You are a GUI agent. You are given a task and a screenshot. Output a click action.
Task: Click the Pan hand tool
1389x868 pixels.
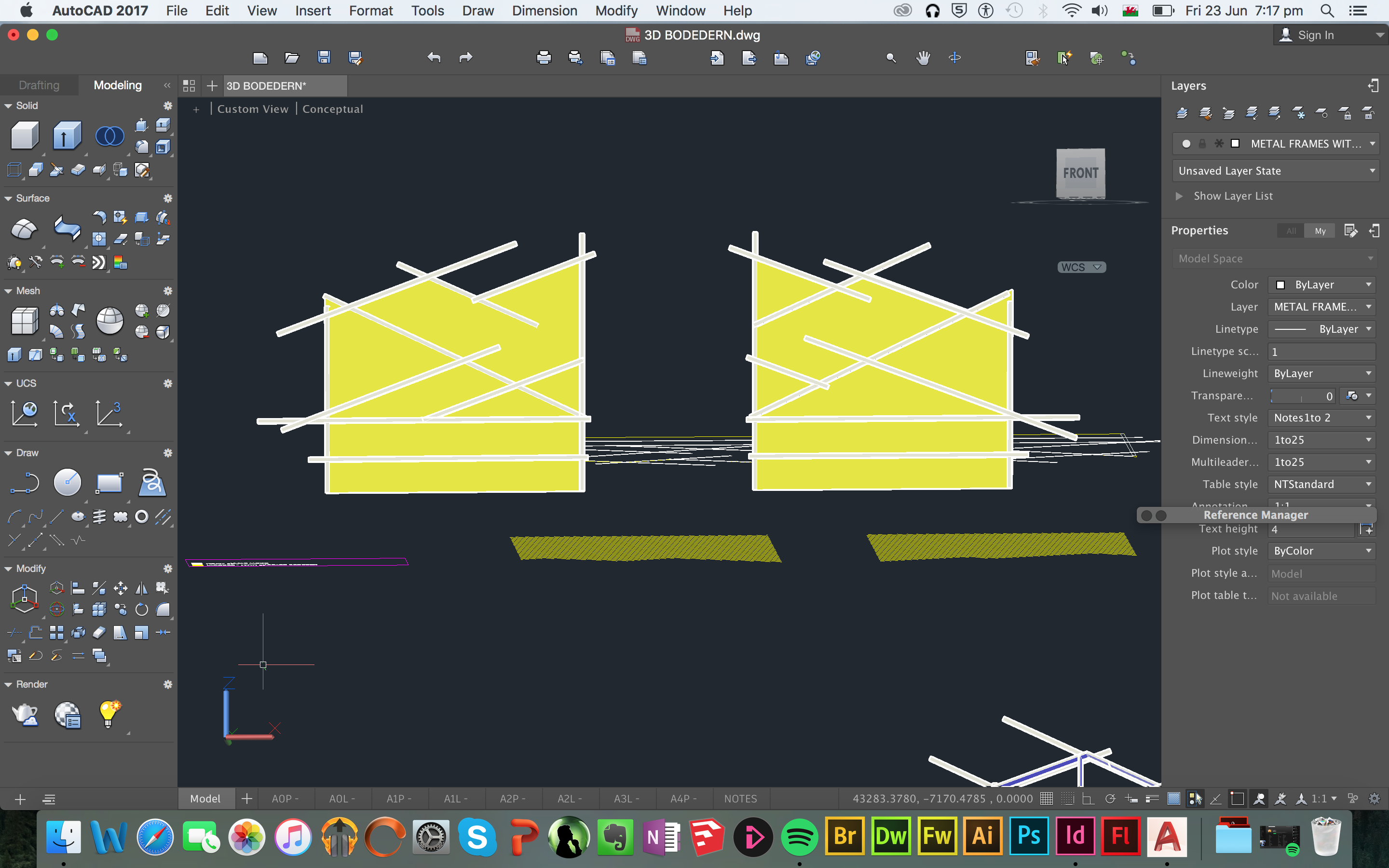pyautogui.click(x=923, y=58)
